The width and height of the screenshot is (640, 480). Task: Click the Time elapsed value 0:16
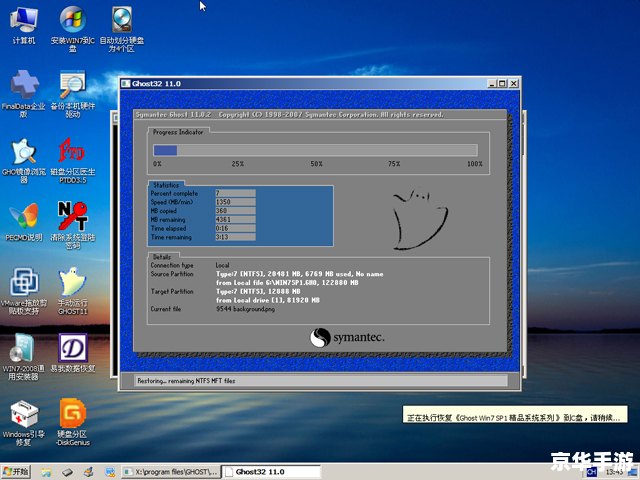coord(236,228)
